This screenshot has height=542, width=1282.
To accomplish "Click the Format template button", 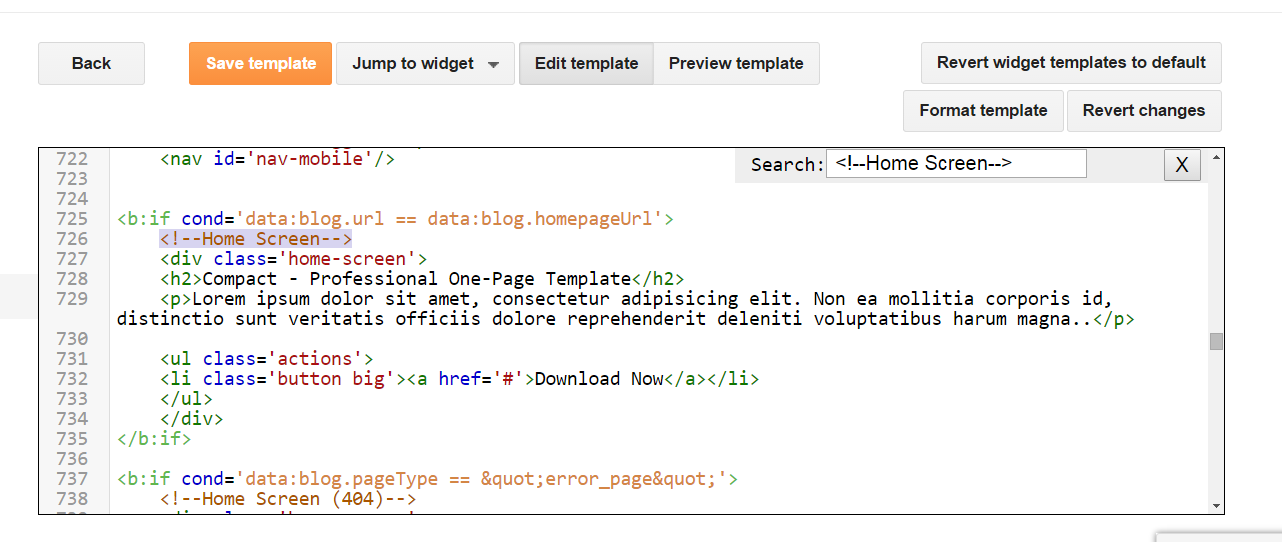I will (983, 110).
